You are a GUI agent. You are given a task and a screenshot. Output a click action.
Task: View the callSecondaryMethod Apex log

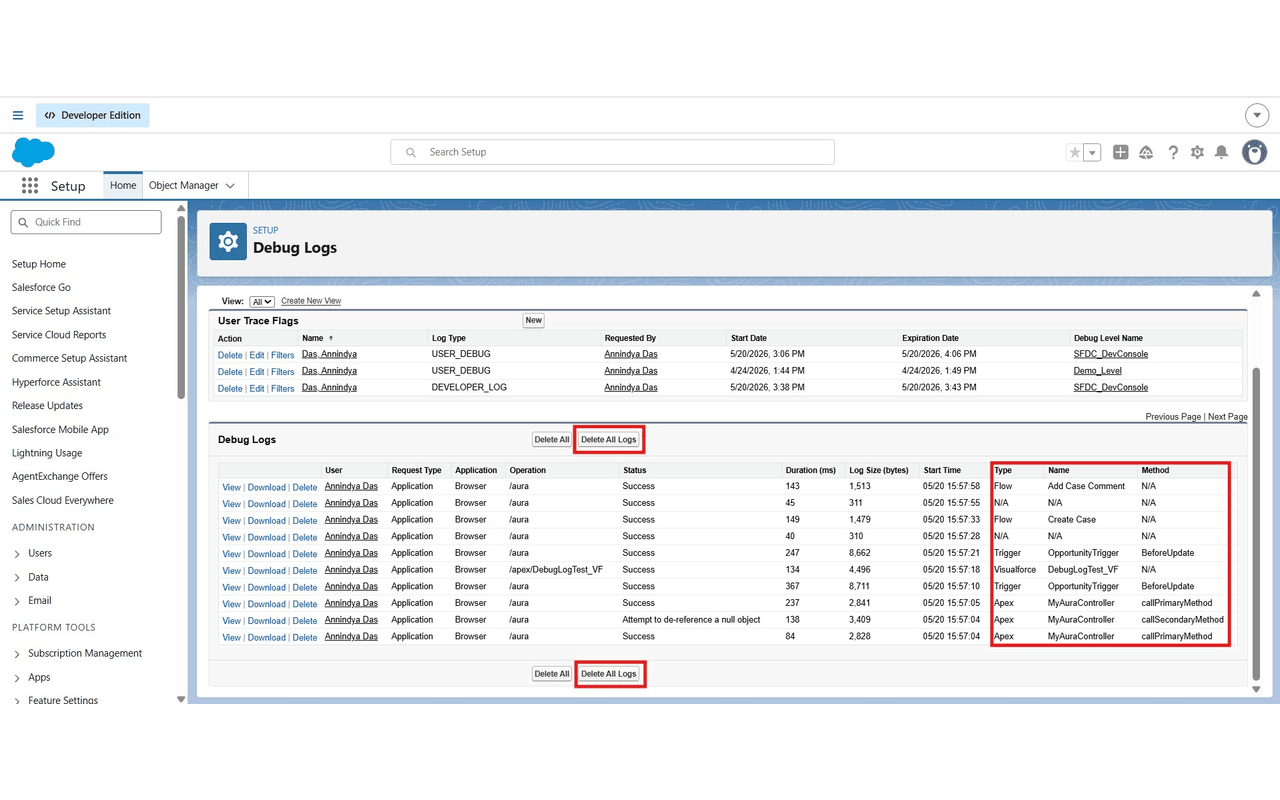pos(231,621)
